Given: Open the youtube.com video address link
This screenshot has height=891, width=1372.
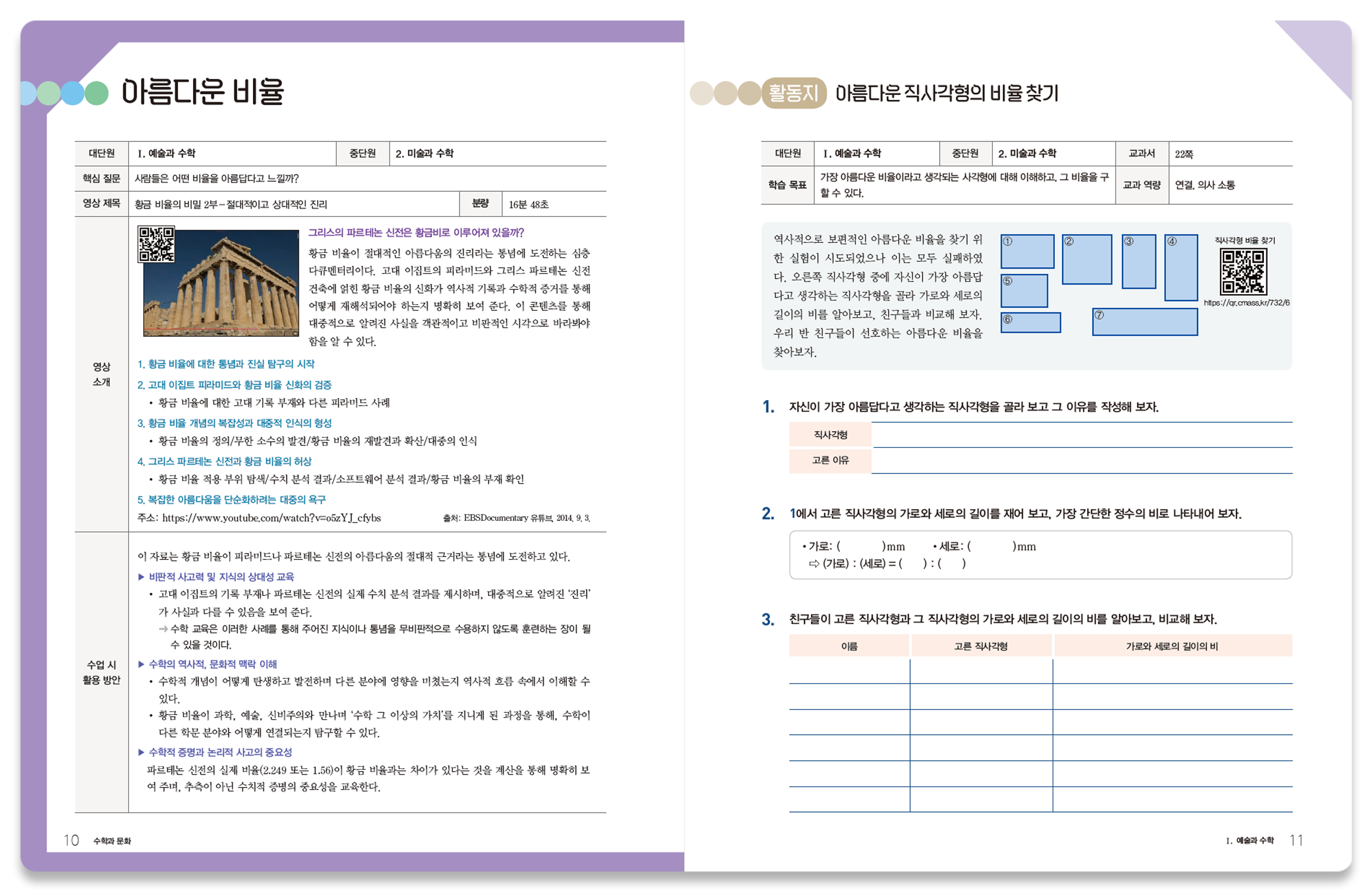Looking at the screenshot, I should pyautogui.click(x=271, y=518).
